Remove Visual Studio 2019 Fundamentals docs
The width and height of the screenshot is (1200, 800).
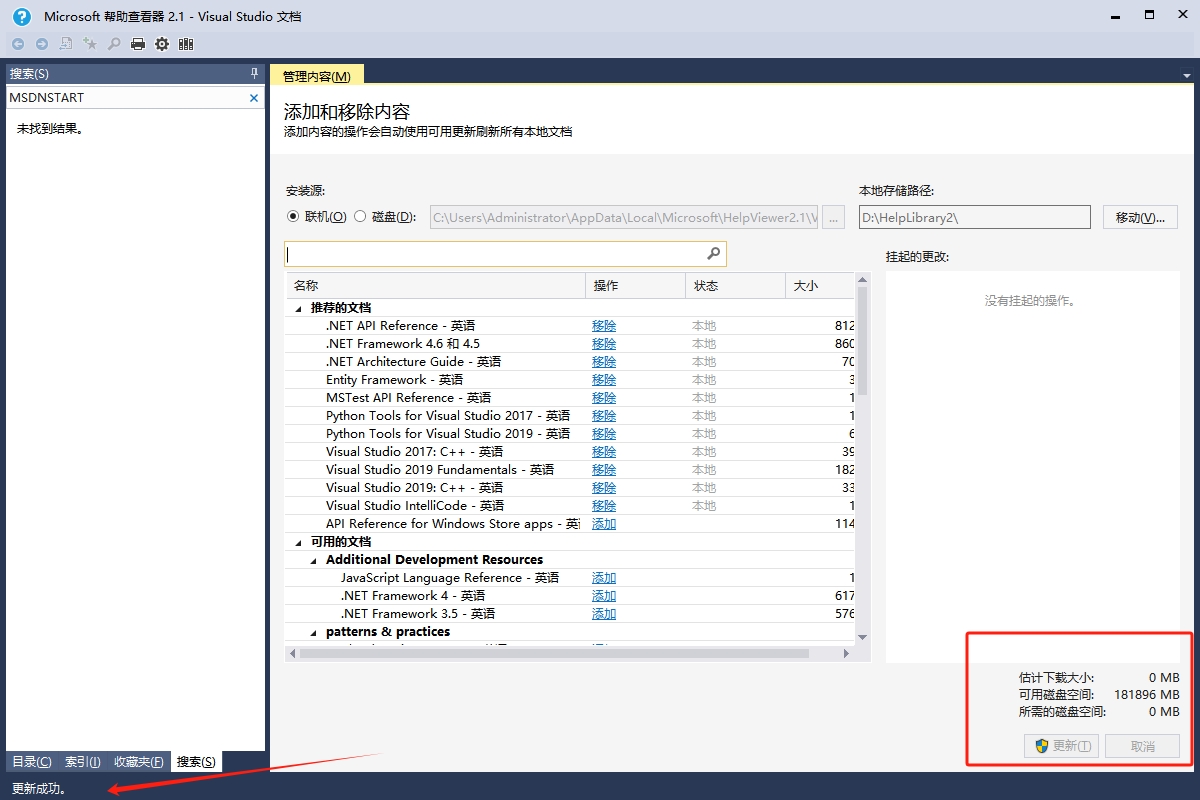click(x=604, y=470)
